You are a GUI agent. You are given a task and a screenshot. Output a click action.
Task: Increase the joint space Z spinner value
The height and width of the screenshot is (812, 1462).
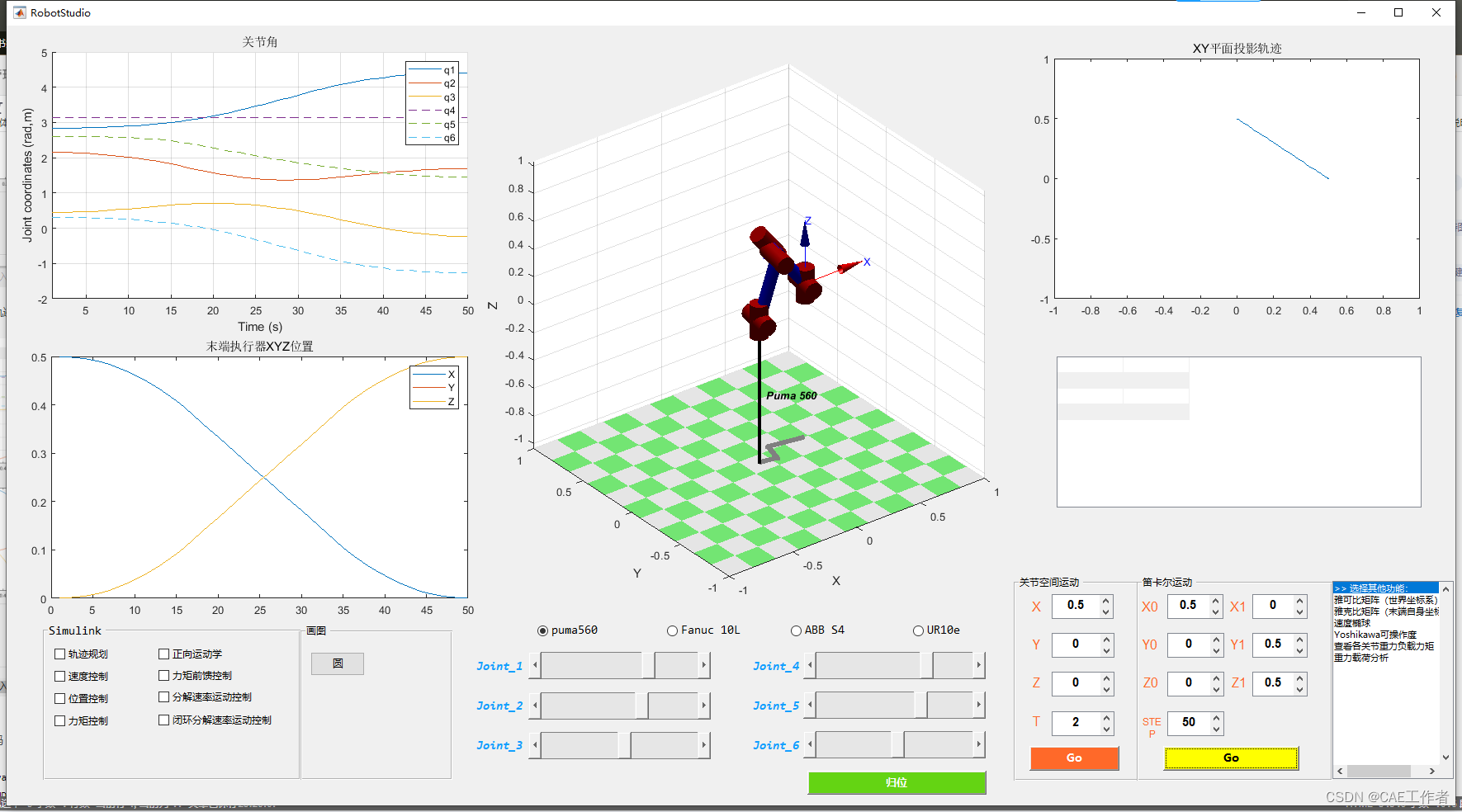click(1106, 677)
